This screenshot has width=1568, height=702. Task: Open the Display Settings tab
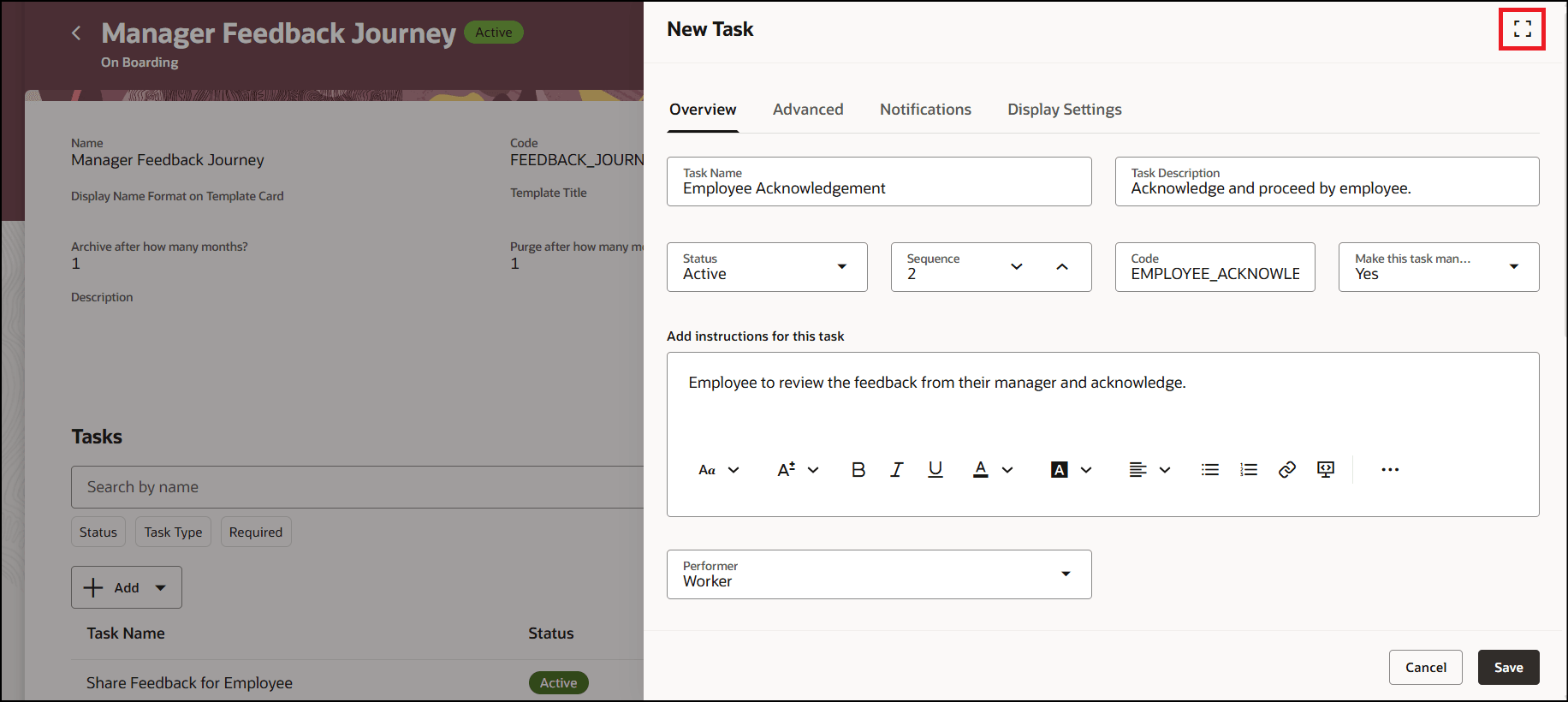1064,110
